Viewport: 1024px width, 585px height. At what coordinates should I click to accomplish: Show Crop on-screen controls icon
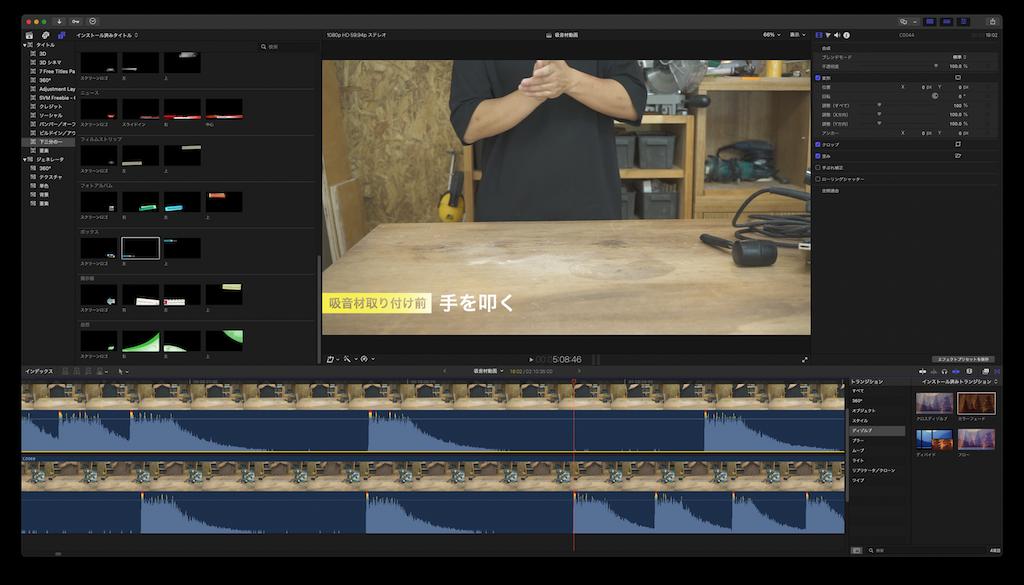pyautogui.click(x=958, y=144)
